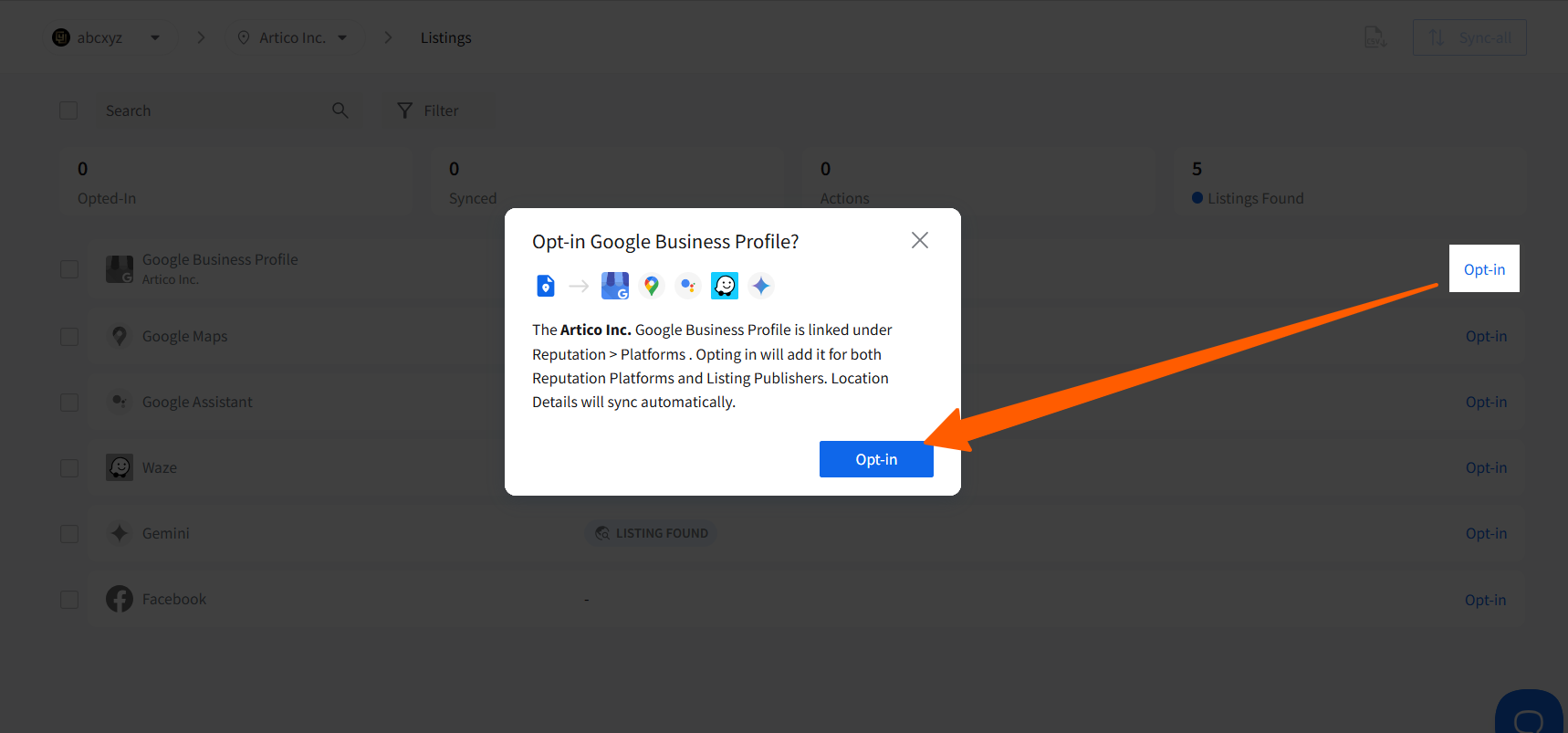Click the Waze row icon
The image size is (1568, 733).
click(120, 467)
